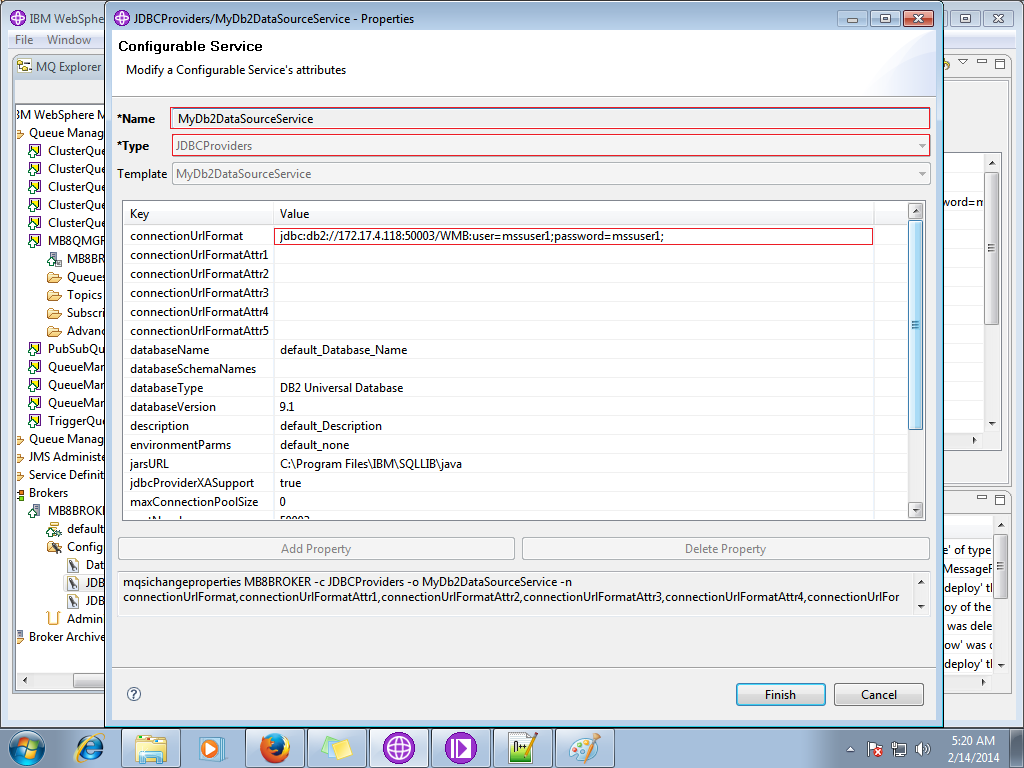Collapse the Brokers tree node
This screenshot has height=768, width=1024.
pyautogui.click(x=20, y=494)
